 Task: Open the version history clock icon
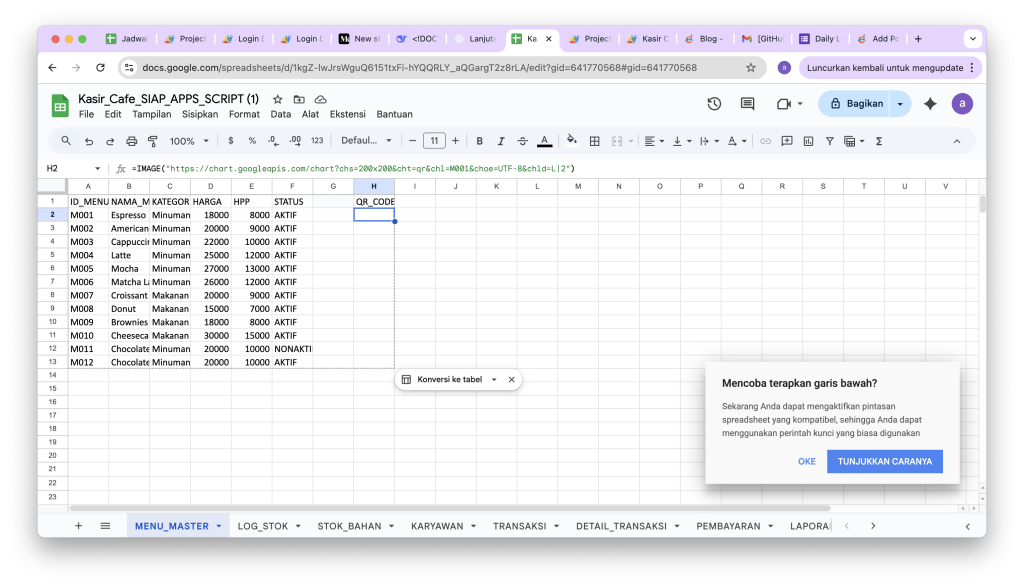714,104
